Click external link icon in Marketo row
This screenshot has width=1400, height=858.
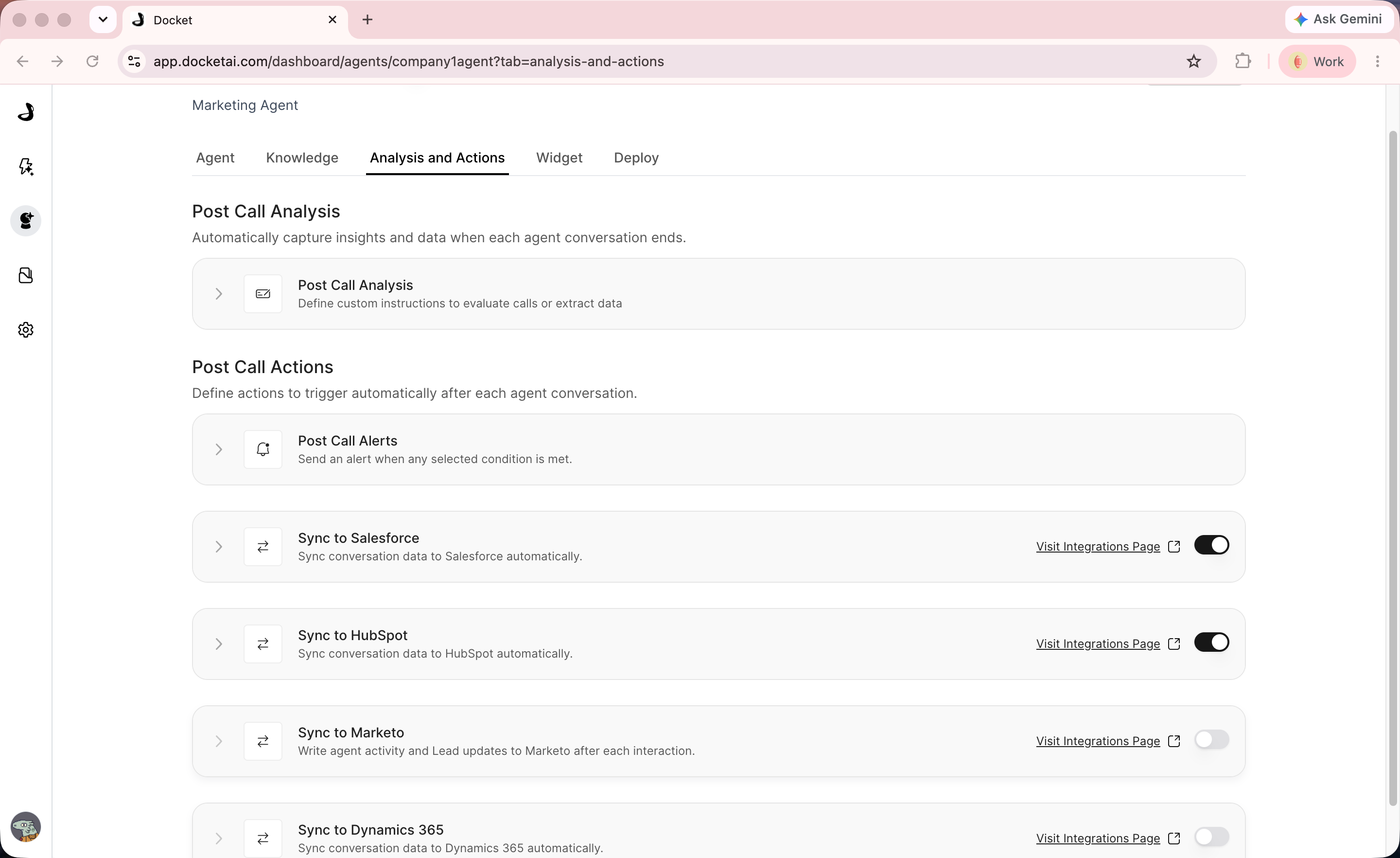pyautogui.click(x=1174, y=741)
